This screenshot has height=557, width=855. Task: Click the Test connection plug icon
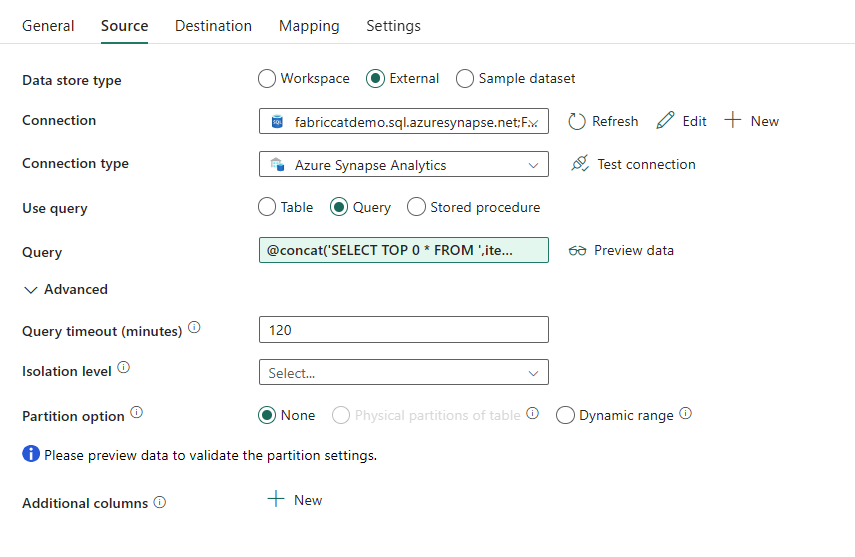pyautogui.click(x=580, y=164)
